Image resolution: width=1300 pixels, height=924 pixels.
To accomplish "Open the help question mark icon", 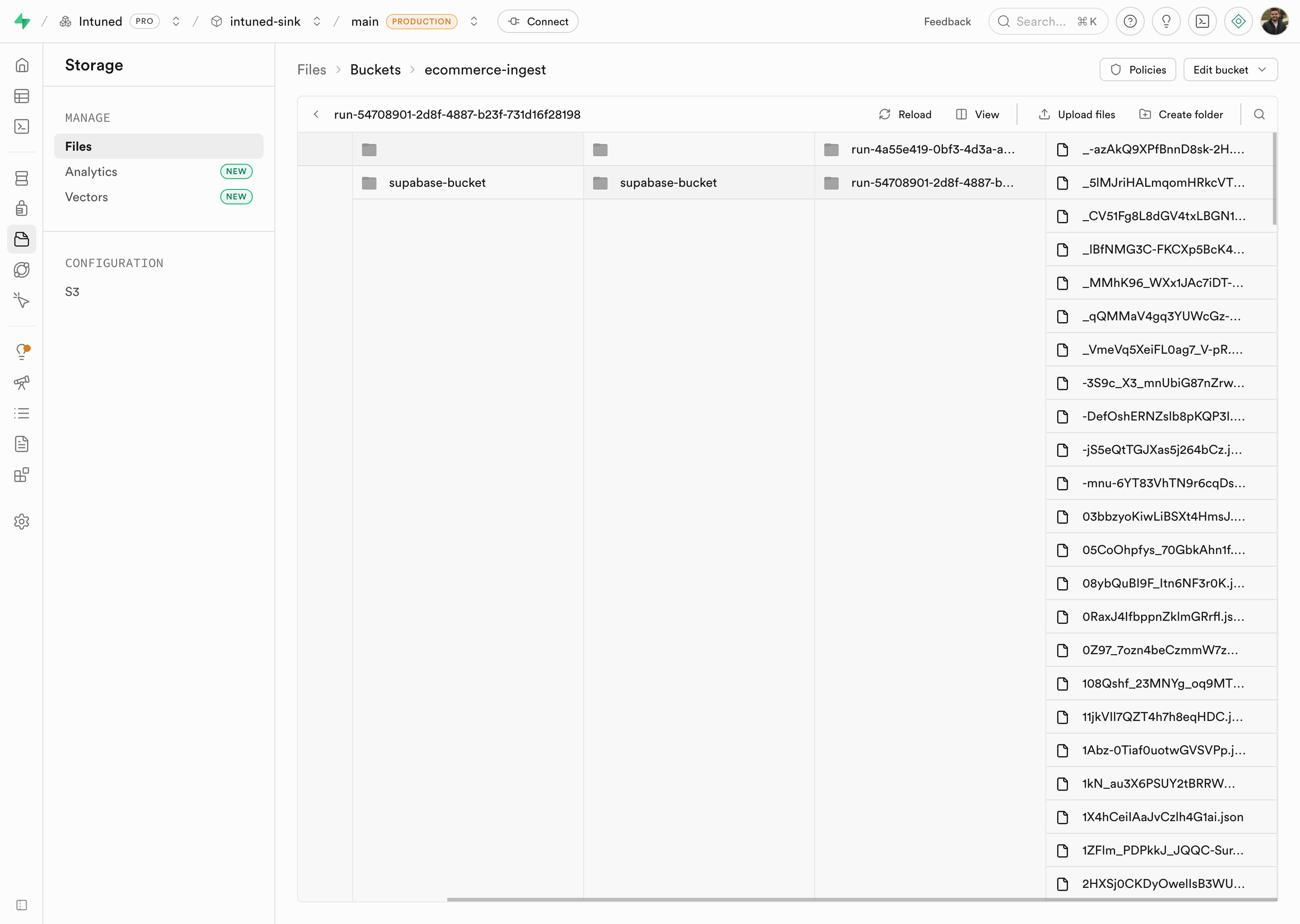I will point(1130,21).
